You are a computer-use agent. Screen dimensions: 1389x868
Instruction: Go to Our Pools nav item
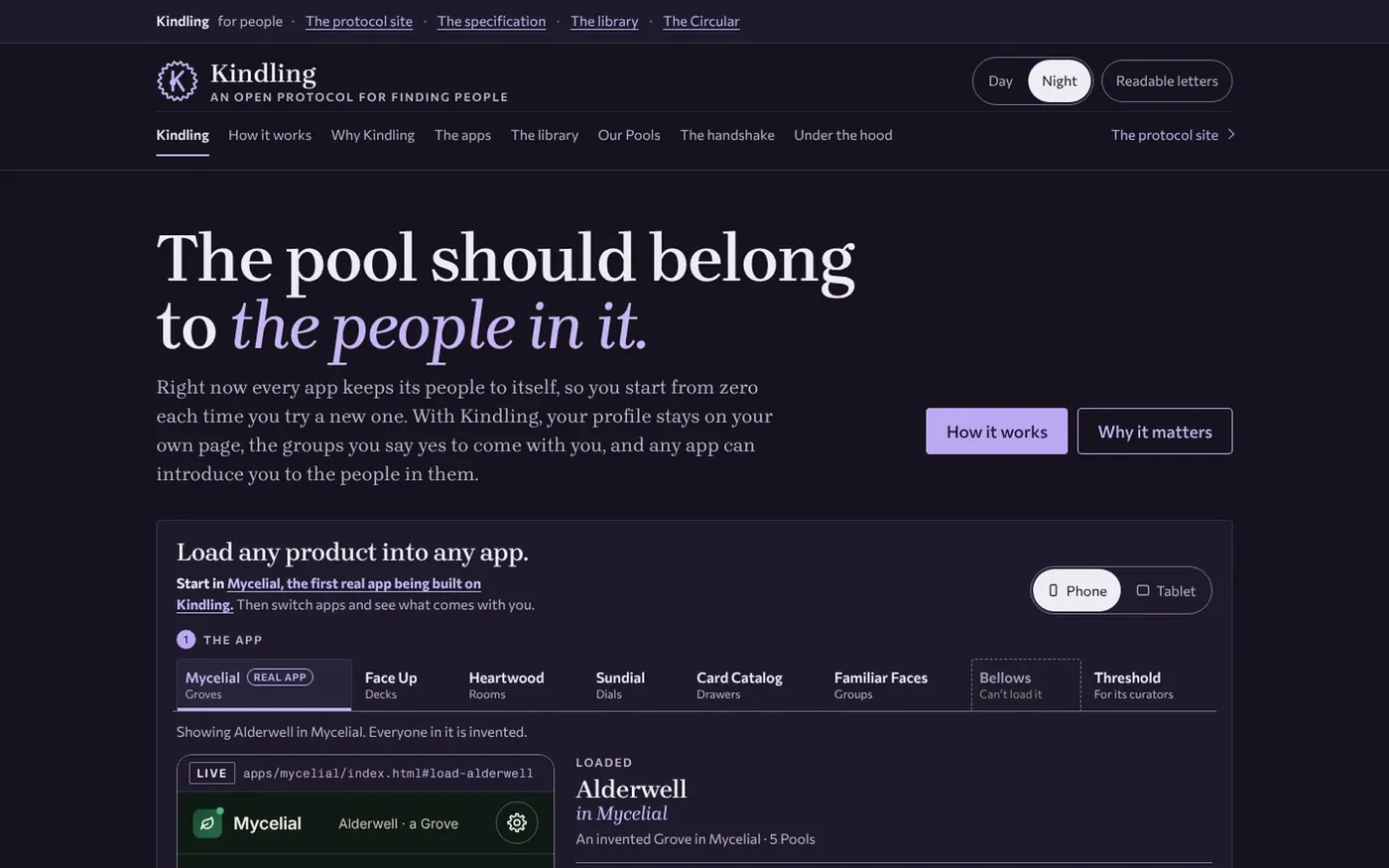click(629, 135)
